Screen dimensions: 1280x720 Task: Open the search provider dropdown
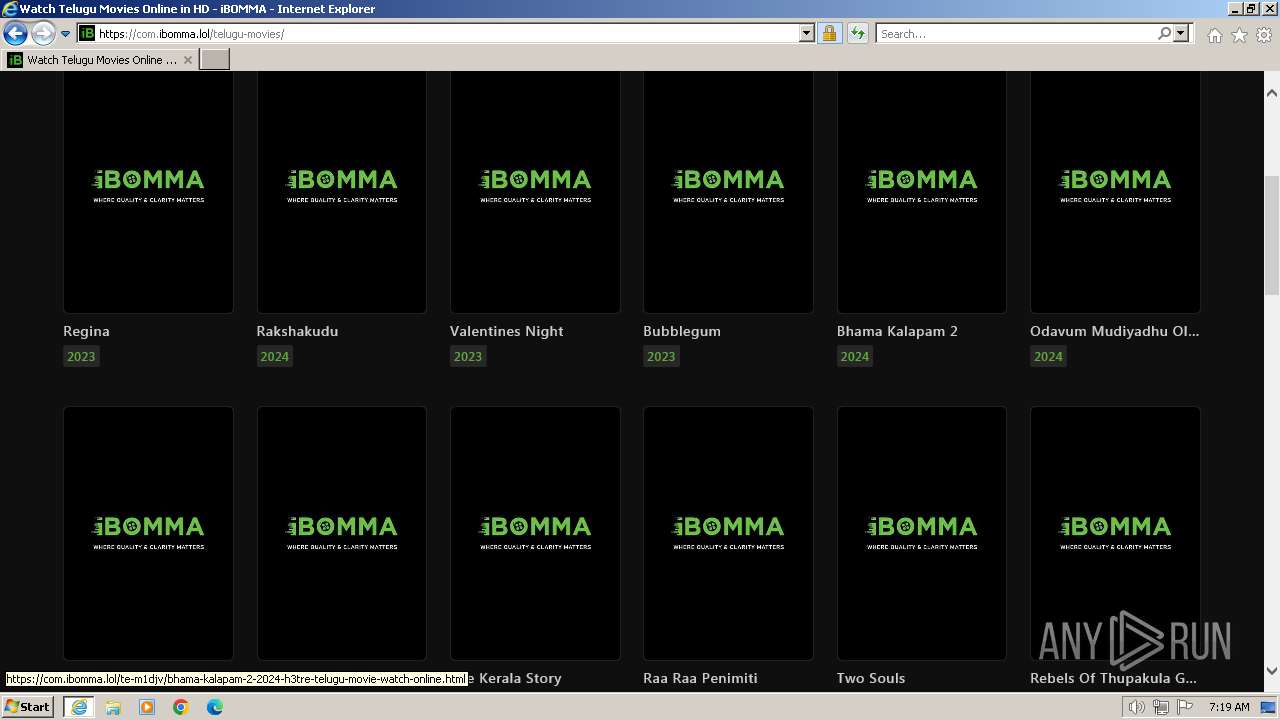pos(1181,33)
